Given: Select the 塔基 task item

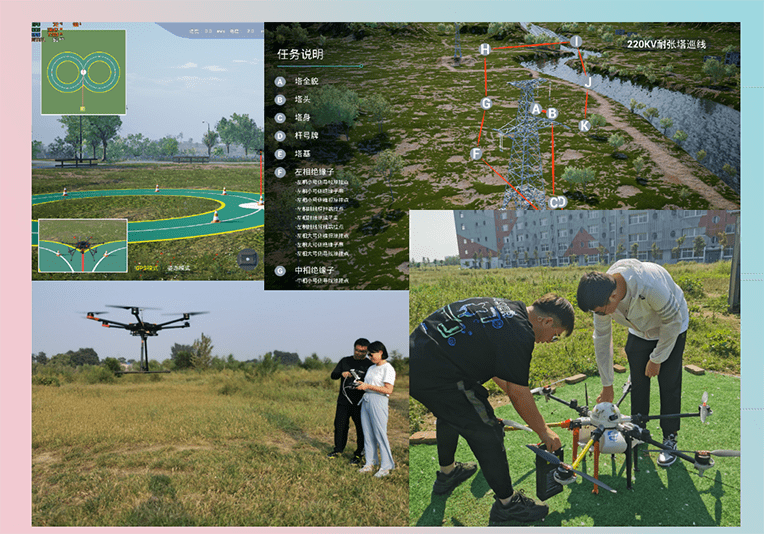Looking at the screenshot, I should pos(303,153).
